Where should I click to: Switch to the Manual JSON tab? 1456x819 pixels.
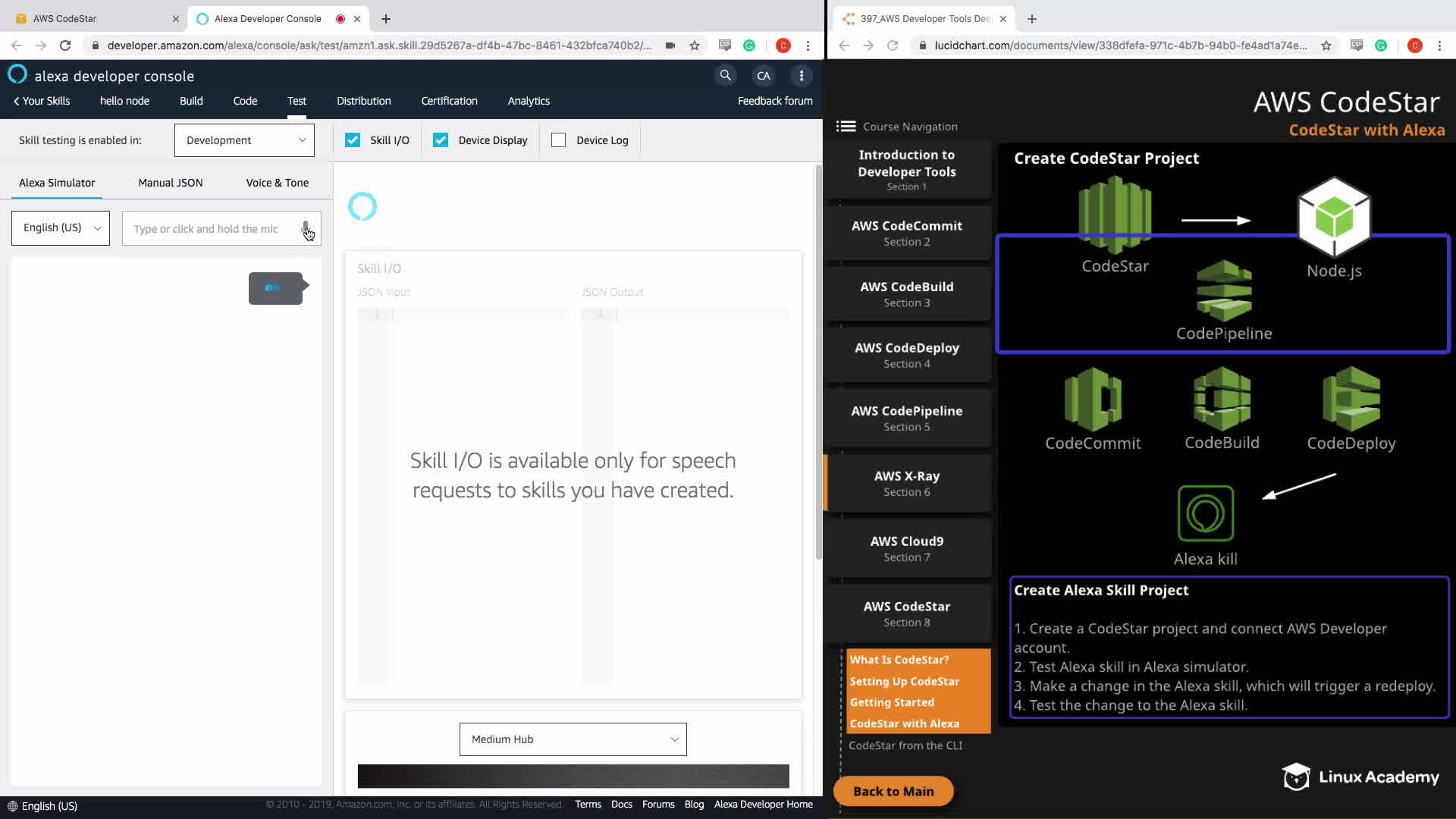click(x=170, y=183)
